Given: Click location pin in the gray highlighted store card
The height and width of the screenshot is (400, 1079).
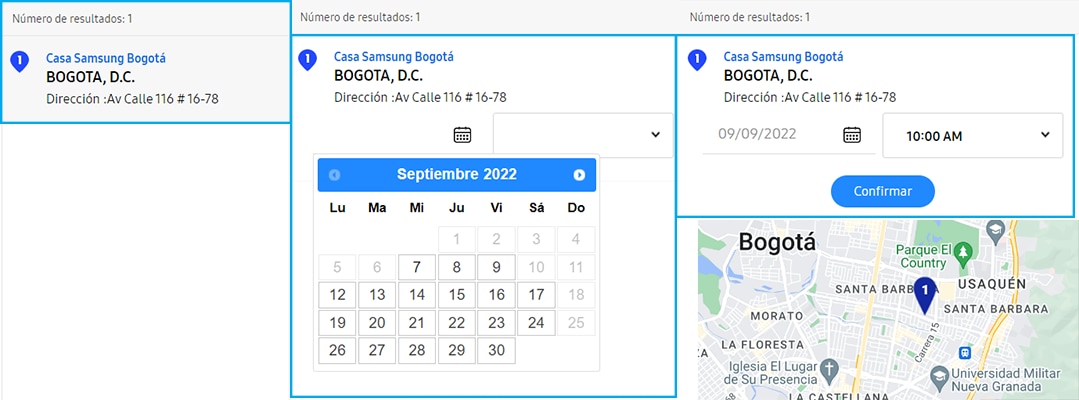Looking at the screenshot, I should 20,63.
